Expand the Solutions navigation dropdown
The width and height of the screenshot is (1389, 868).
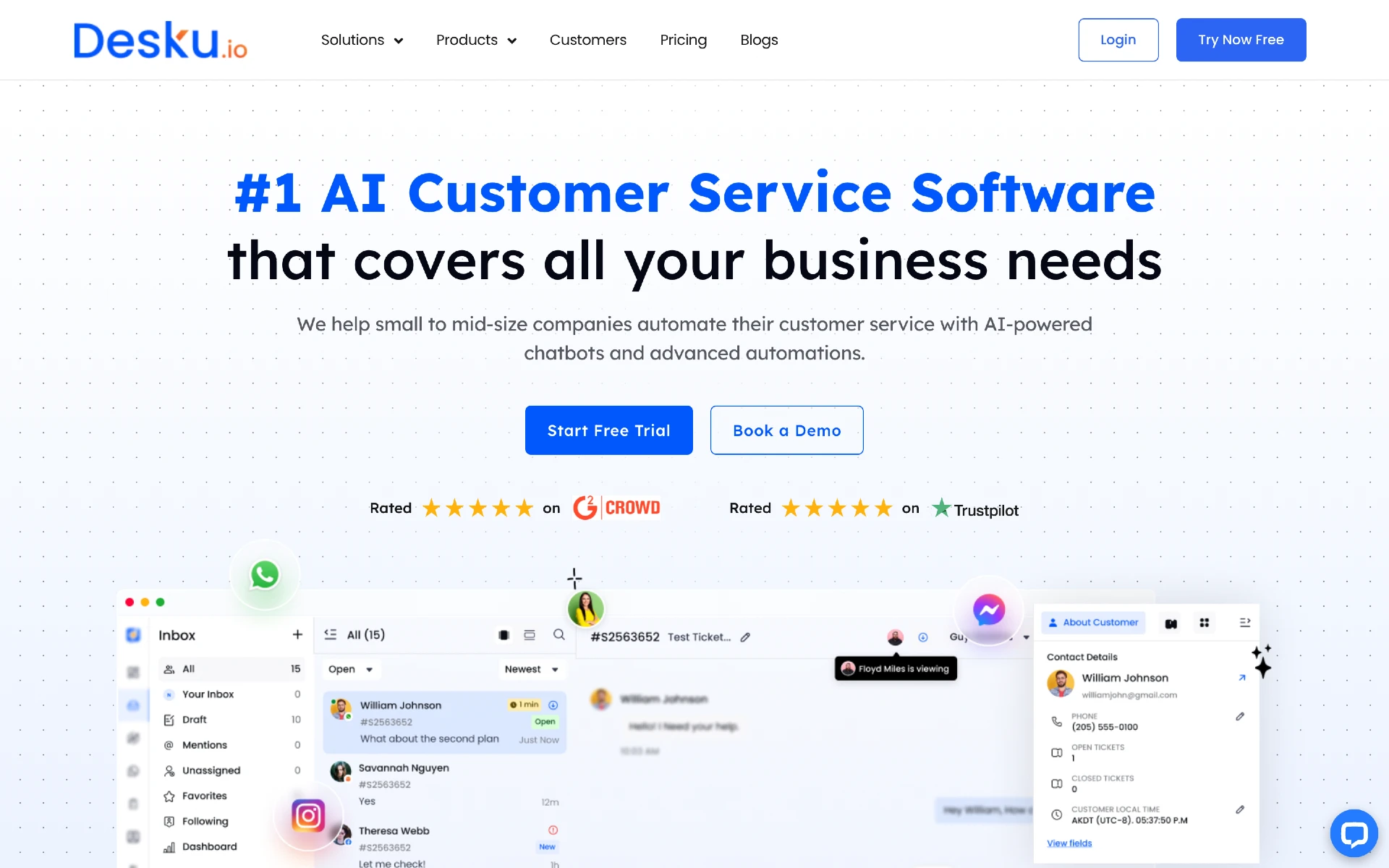point(363,40)
